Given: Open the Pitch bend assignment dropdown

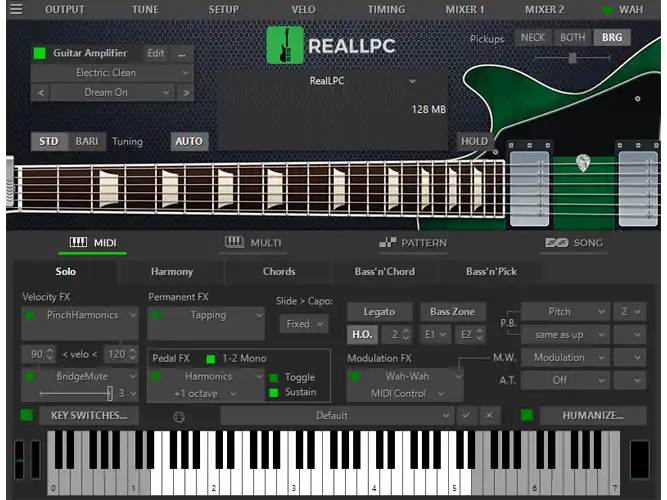Looking at the screenshot, I should [565, 312].
